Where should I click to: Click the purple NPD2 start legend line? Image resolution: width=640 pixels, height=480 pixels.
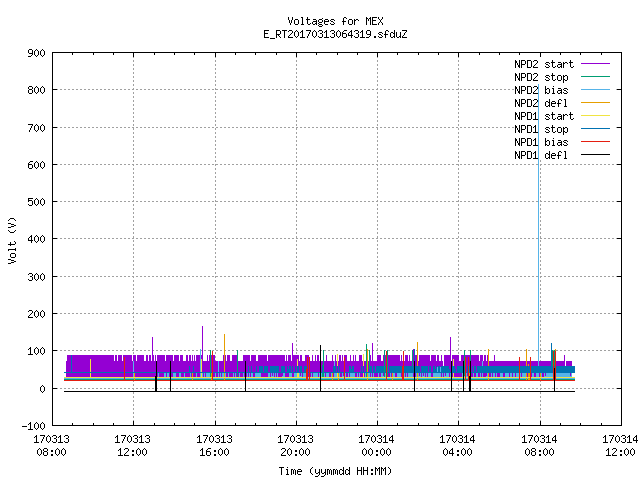596,64
